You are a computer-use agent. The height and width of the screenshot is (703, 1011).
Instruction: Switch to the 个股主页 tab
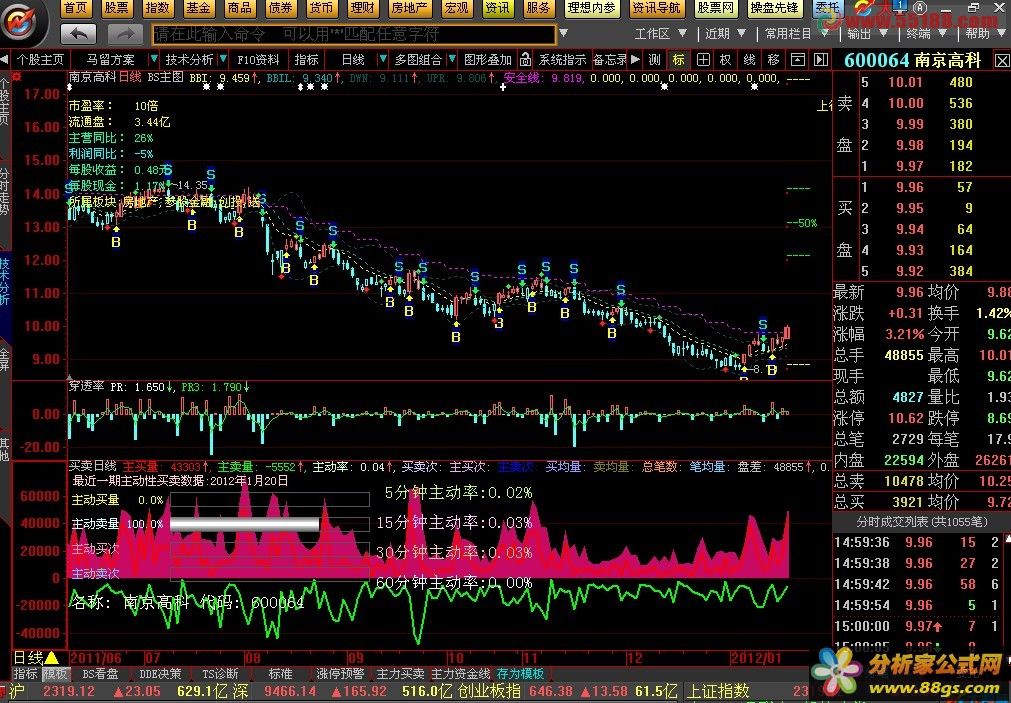tap(41, 60)
